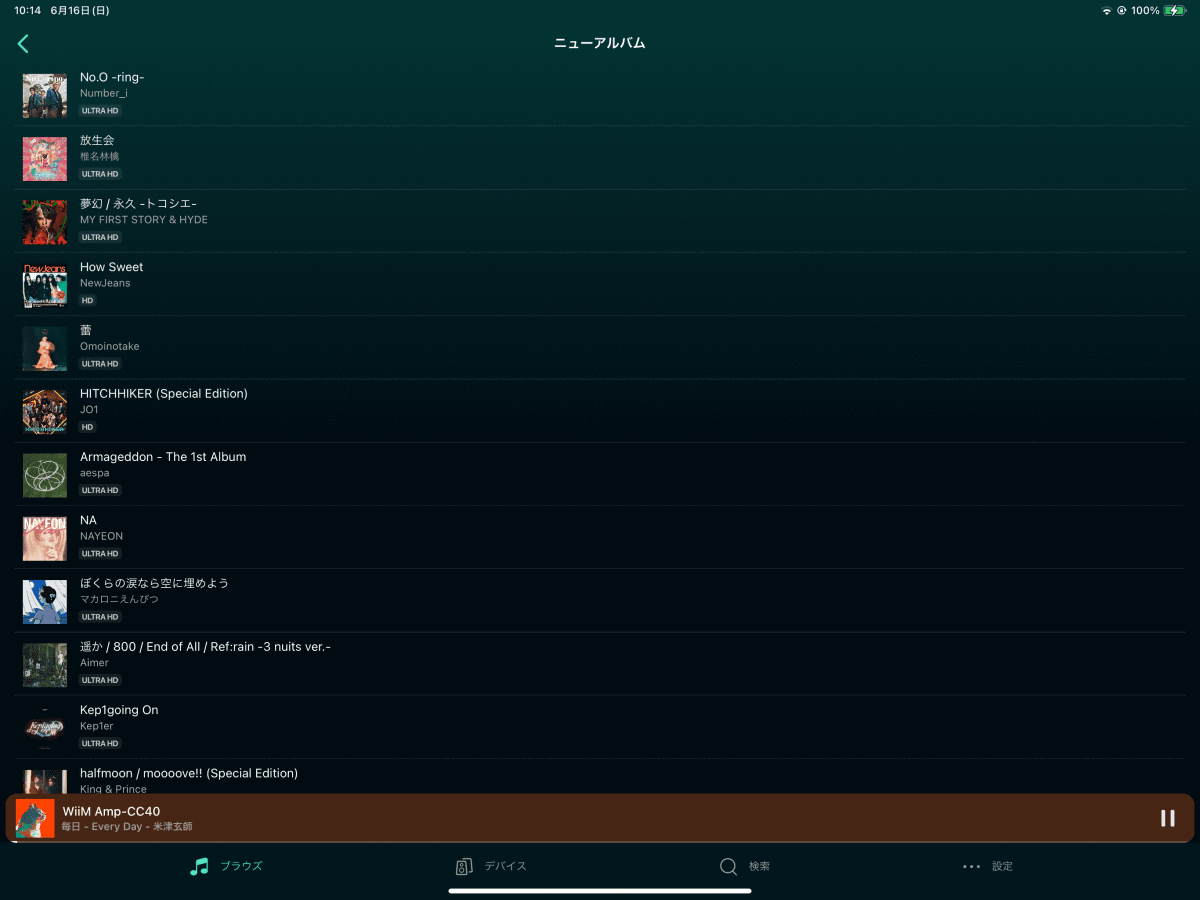Image resolution: width=1200 pixels, height=900 pixels.
Task: Select the album title Kep1going On
Action: tap(119, 710)
